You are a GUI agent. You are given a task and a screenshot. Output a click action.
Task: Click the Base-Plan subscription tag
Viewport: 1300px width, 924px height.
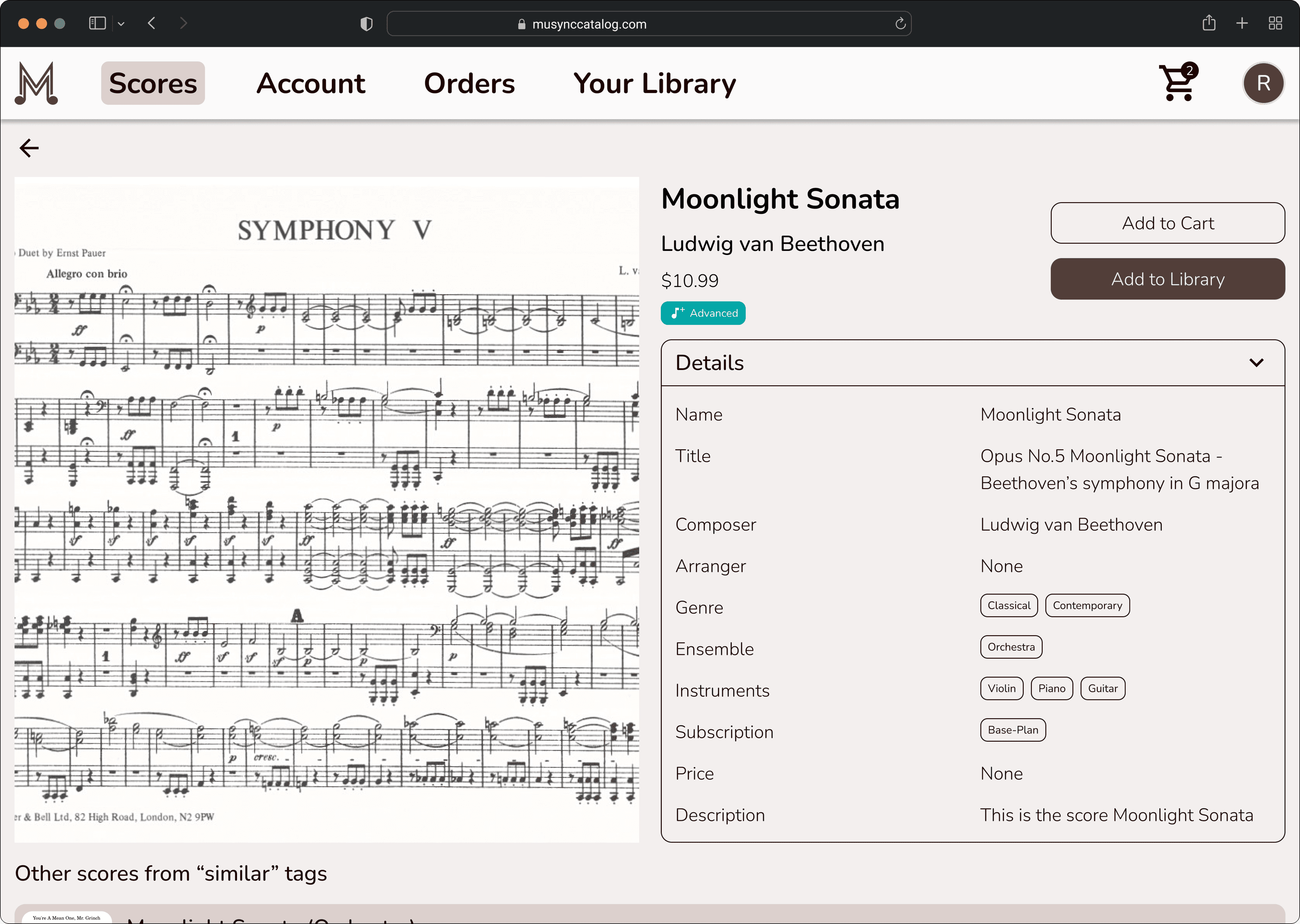point(1012,730)
